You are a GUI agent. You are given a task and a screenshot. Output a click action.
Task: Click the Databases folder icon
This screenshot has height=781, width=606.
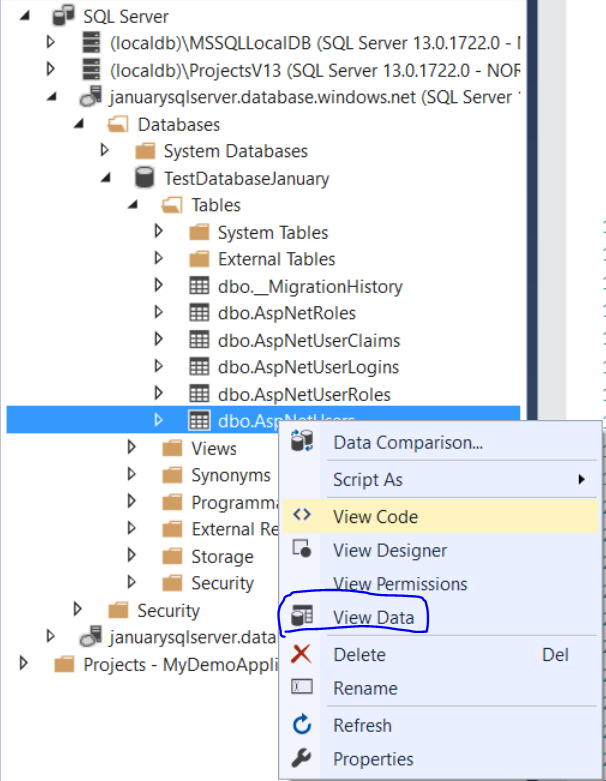click(x=118, y=124)
